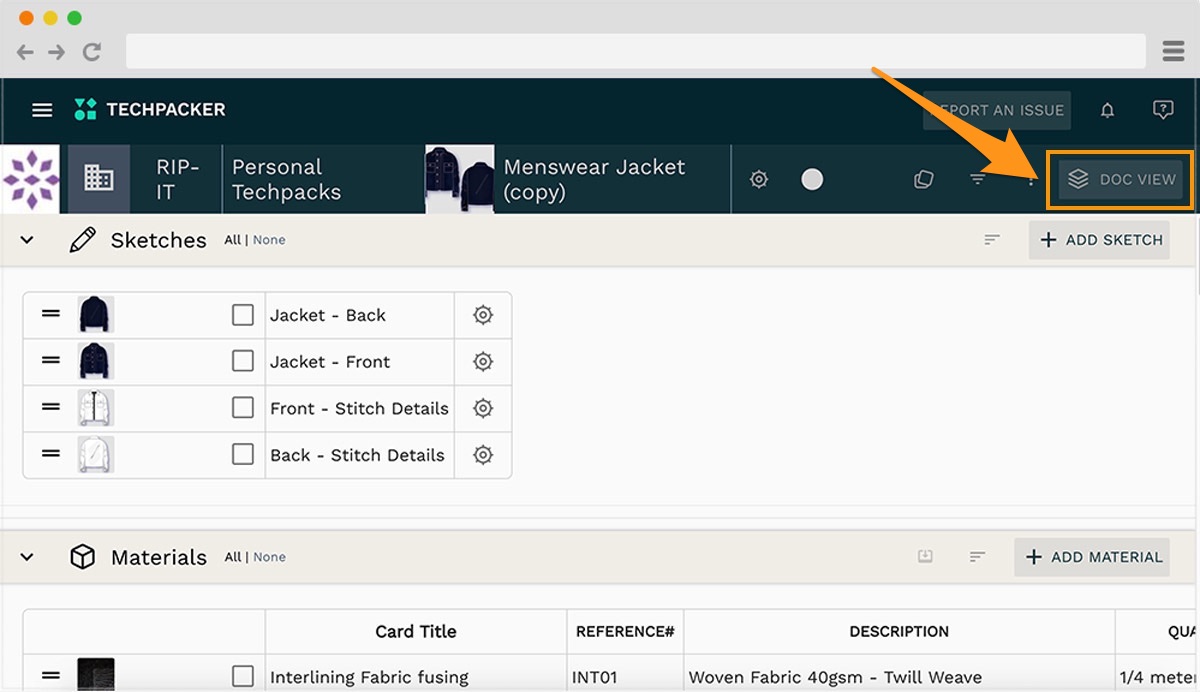
Task: Open the Jacket - Front sketch thumbnail
Action: point(96,361)
